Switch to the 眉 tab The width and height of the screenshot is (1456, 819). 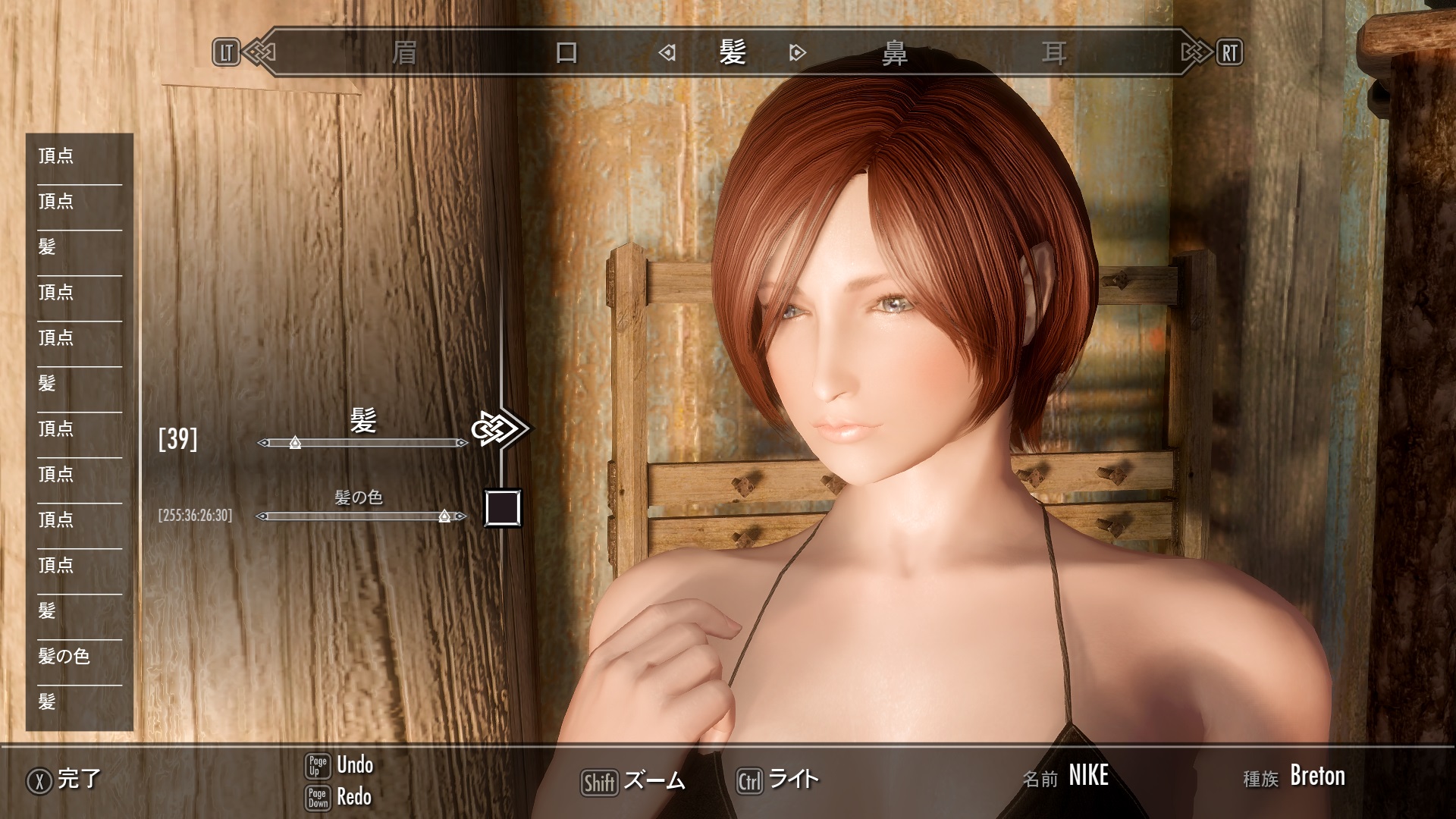point(405,53)
